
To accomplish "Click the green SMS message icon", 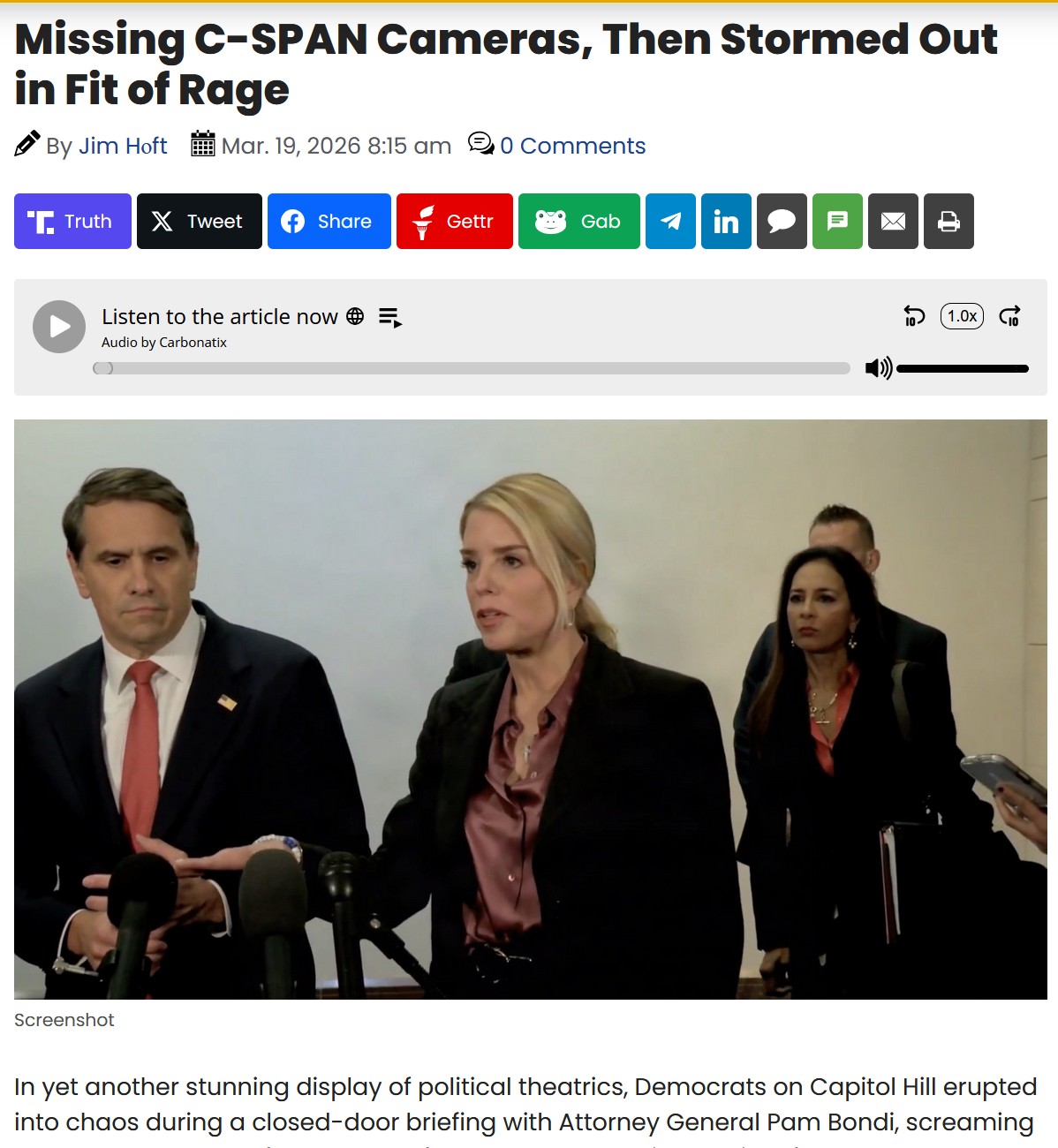I will point(837,221).
